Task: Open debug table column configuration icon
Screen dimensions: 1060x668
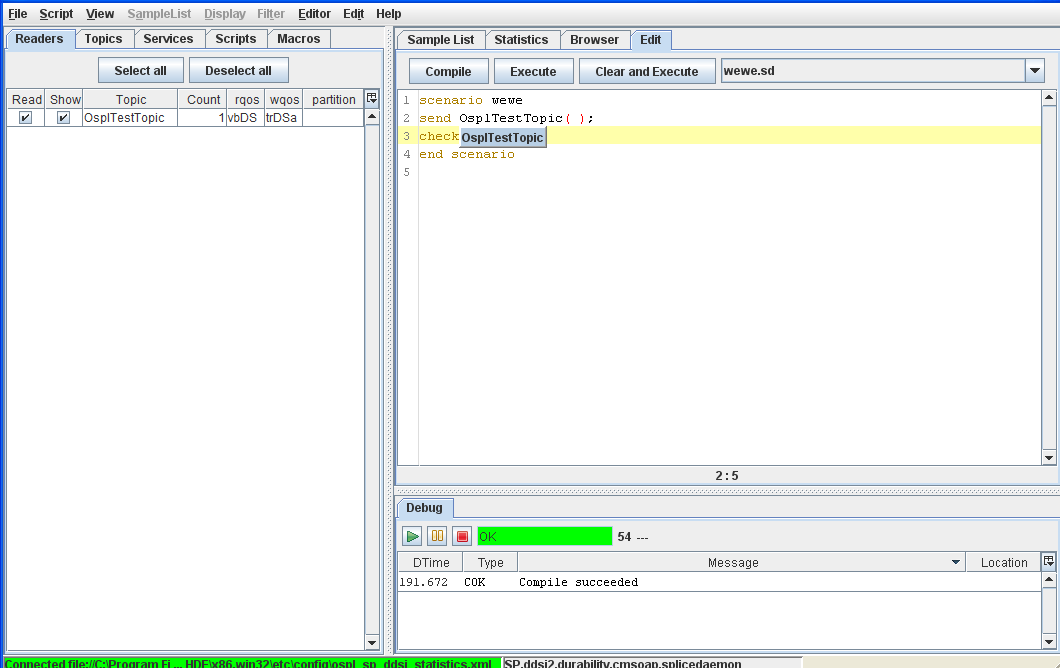Action: point(1049,561)
